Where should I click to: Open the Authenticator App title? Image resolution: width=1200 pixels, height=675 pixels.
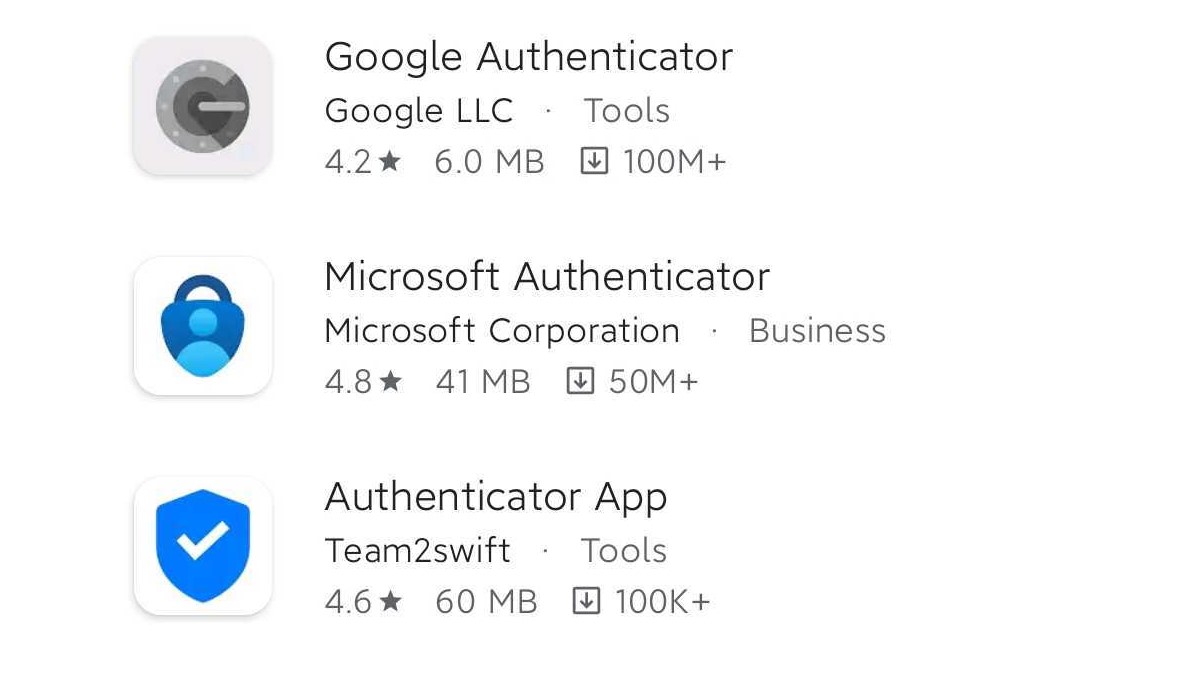click(495, 497)
